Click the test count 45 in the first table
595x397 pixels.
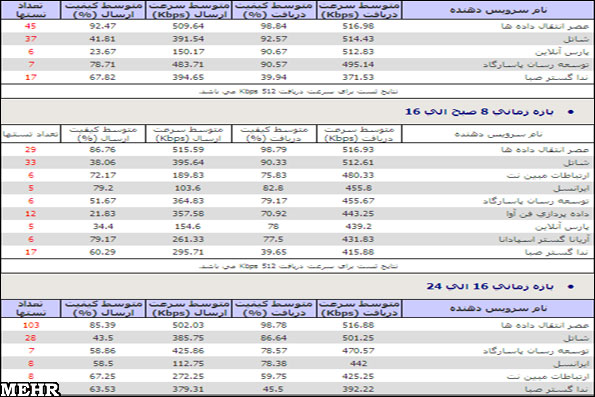(30, 26)
